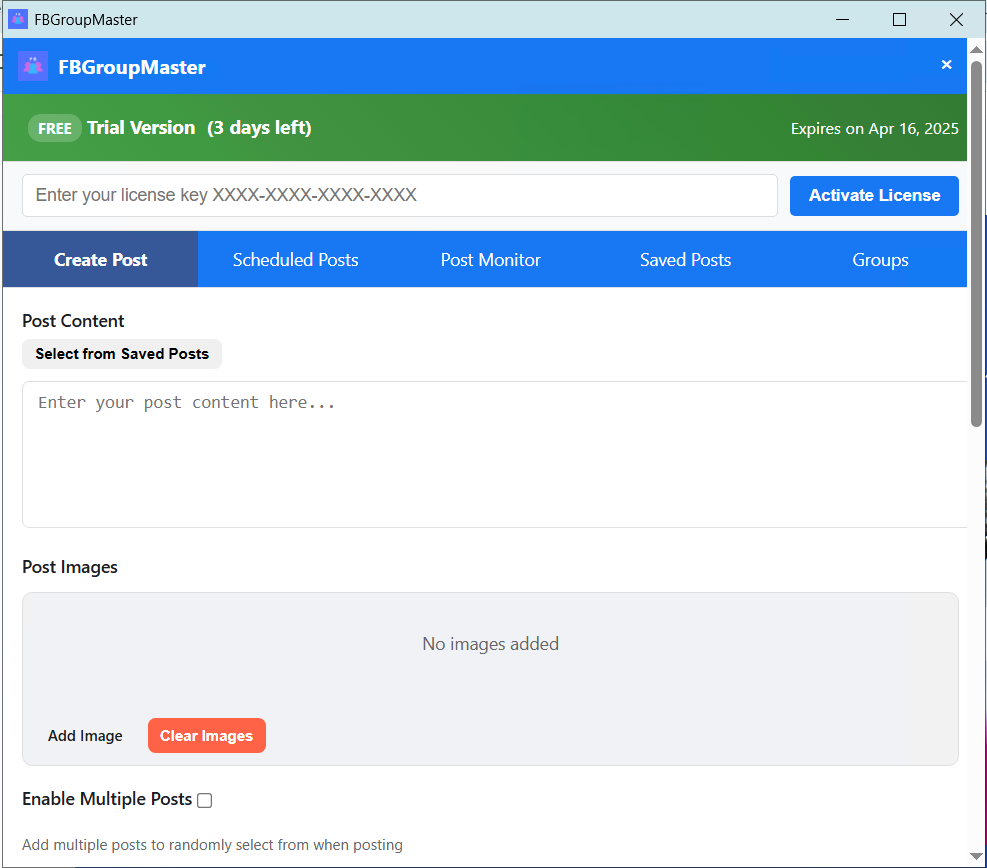Enable the Multiple Posts checkbox
The width and height of the screenshot is (987, 868).
pos(204,800)
